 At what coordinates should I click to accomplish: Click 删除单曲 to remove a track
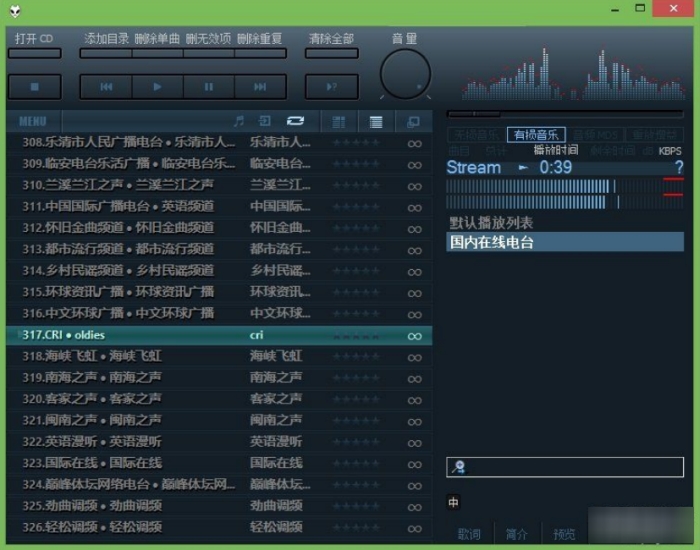[157, 53]
